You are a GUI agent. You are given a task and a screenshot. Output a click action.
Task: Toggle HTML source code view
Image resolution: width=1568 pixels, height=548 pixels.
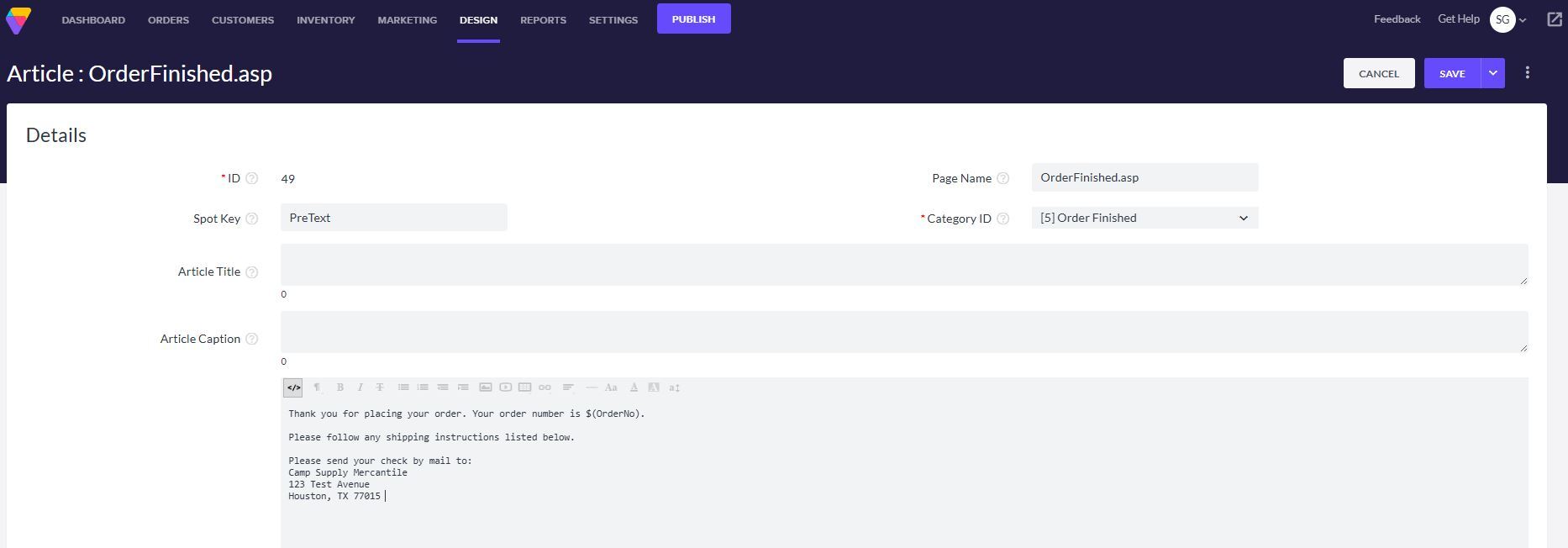(293, 387)
